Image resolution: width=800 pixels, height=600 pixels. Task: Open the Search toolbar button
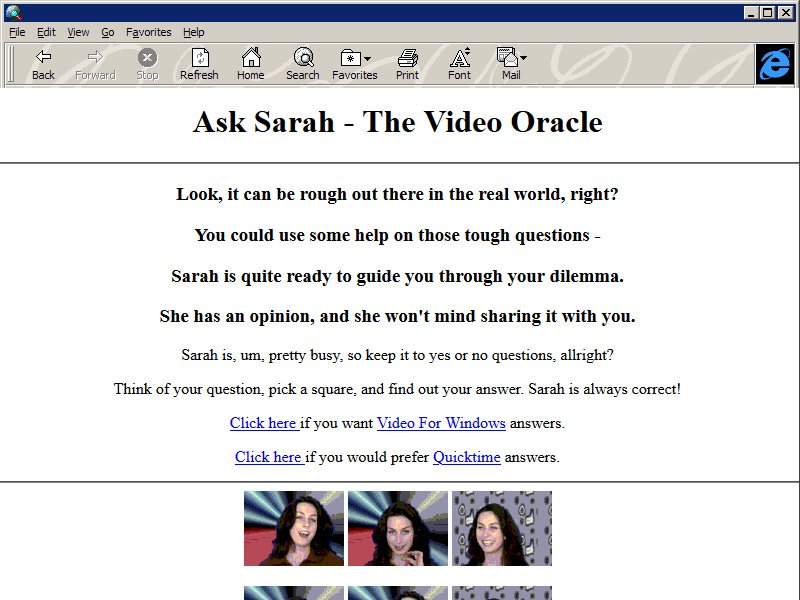(303, 65)
